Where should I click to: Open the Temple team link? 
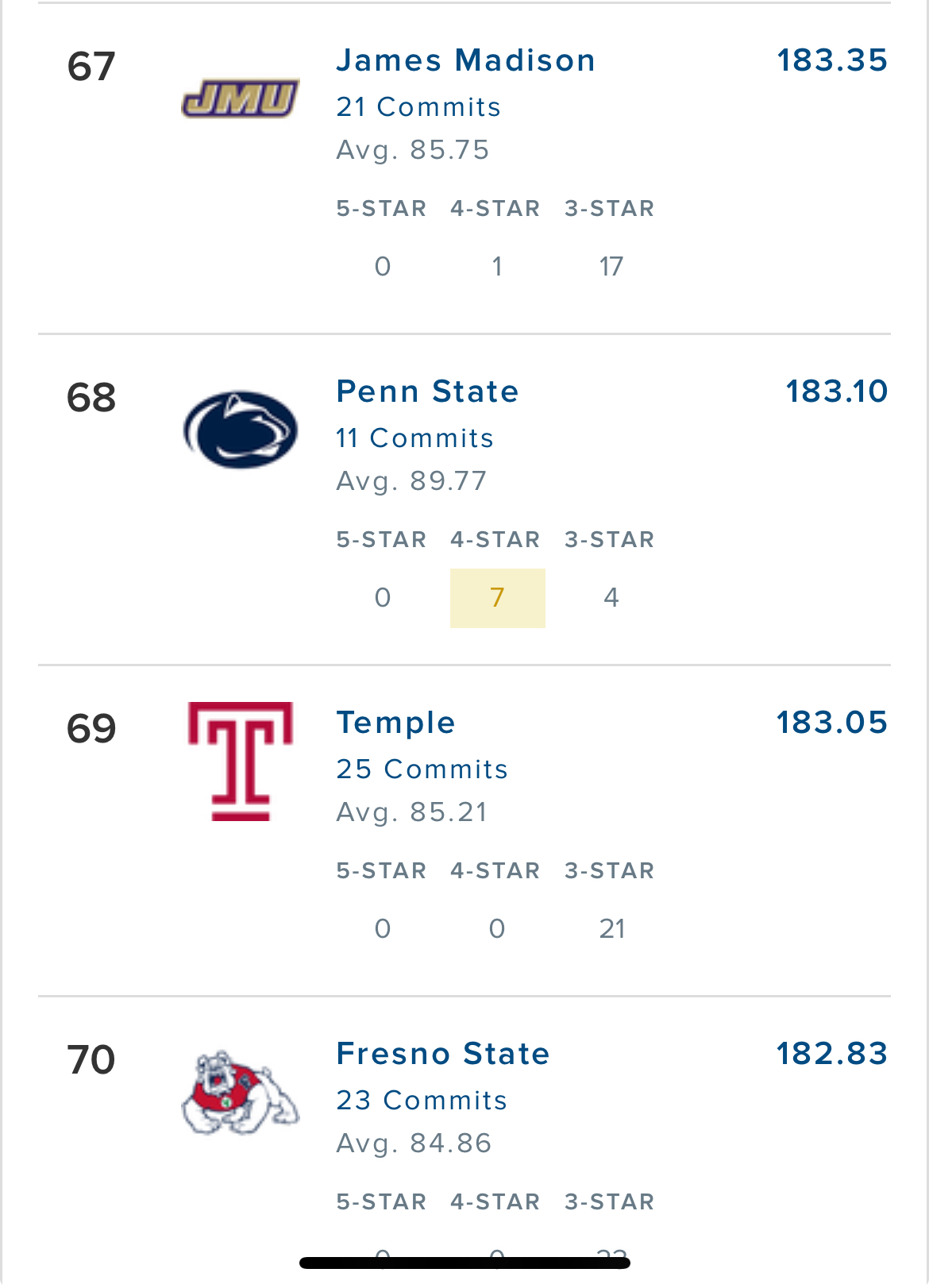pyautogui.click(x=395, y=723)
